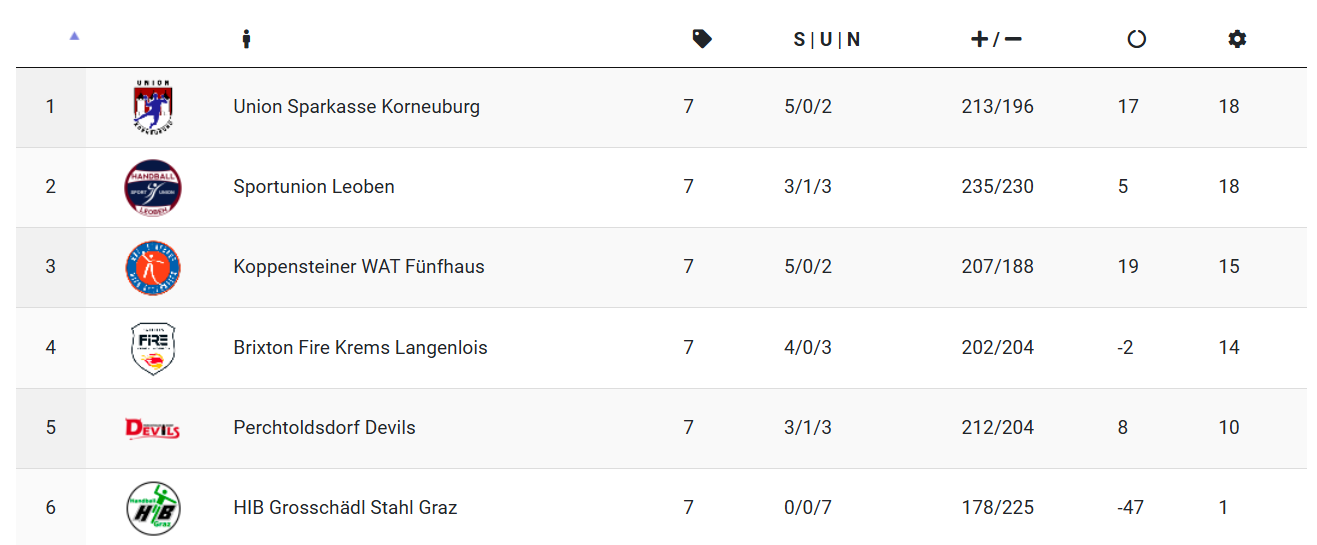Click the red Devils team logo
1317x545 pixels.
[x=153, y=428]
